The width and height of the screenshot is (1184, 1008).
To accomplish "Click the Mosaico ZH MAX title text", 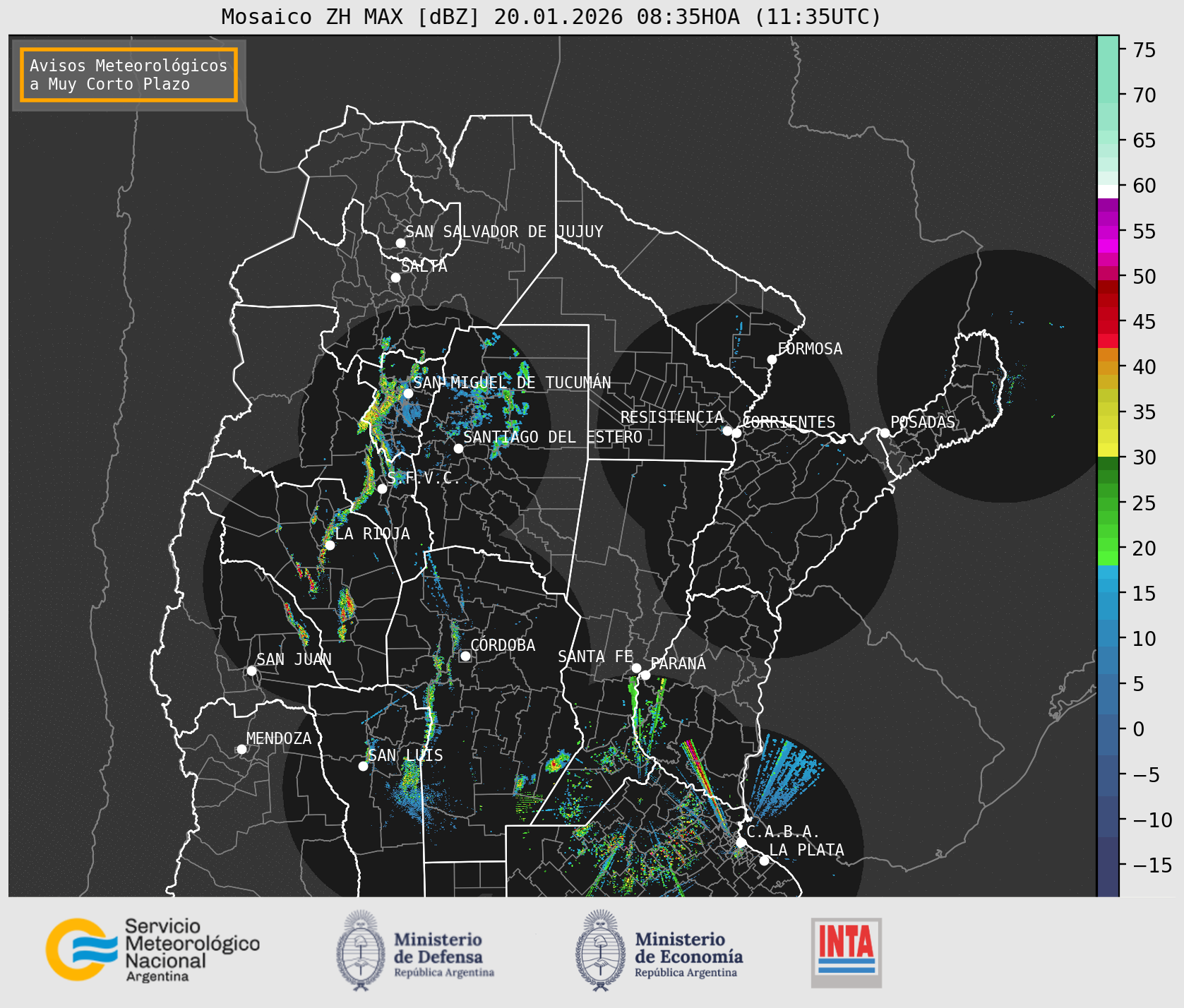I will [551, 16].
